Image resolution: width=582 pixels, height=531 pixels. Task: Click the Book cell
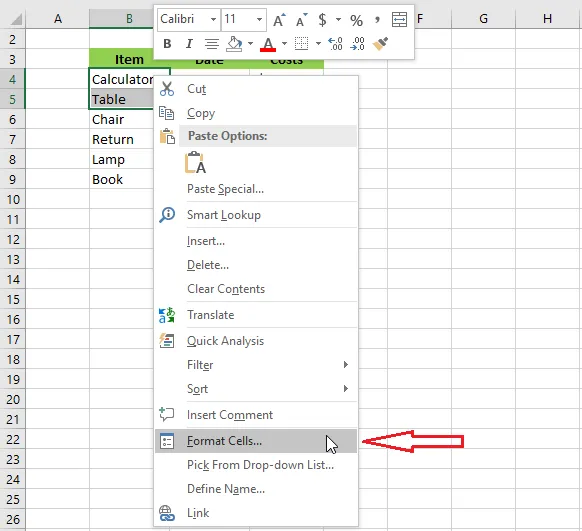122,180
